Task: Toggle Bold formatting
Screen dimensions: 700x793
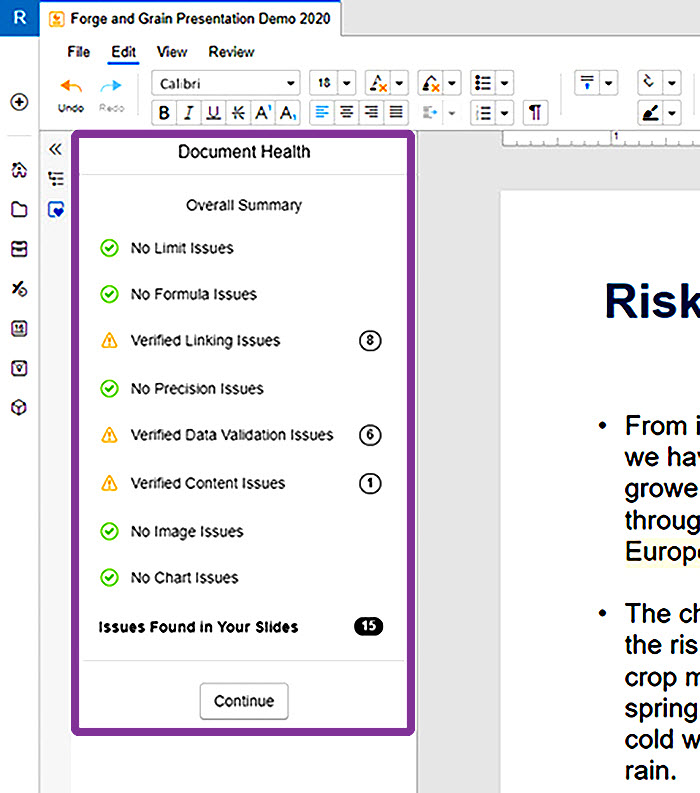Action: pos(164,112)
